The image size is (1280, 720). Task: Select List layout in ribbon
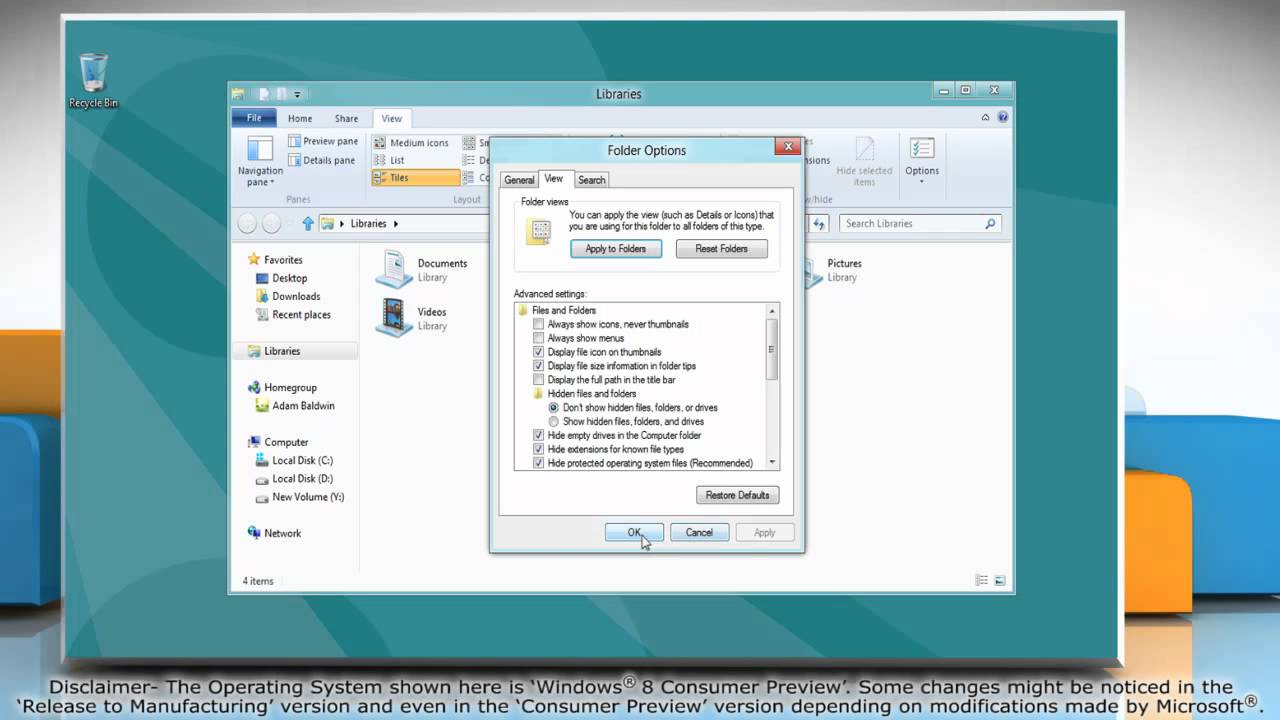[389, 160]
